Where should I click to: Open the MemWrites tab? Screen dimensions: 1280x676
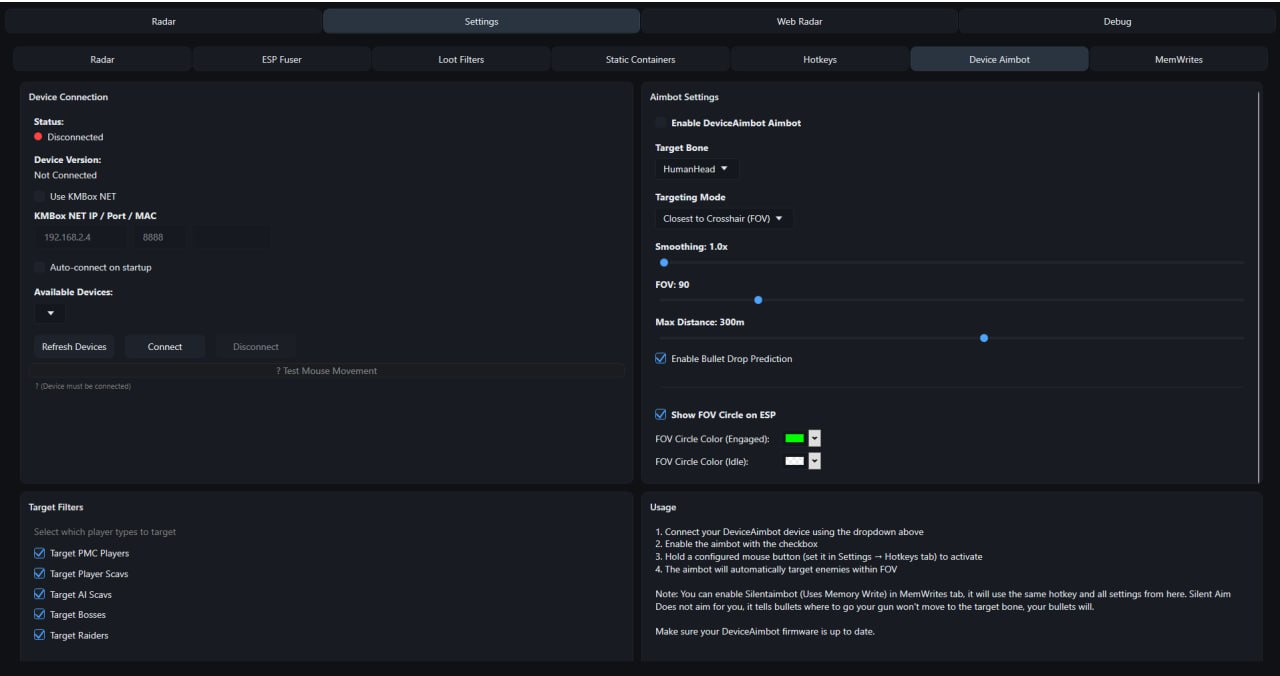1178,60
